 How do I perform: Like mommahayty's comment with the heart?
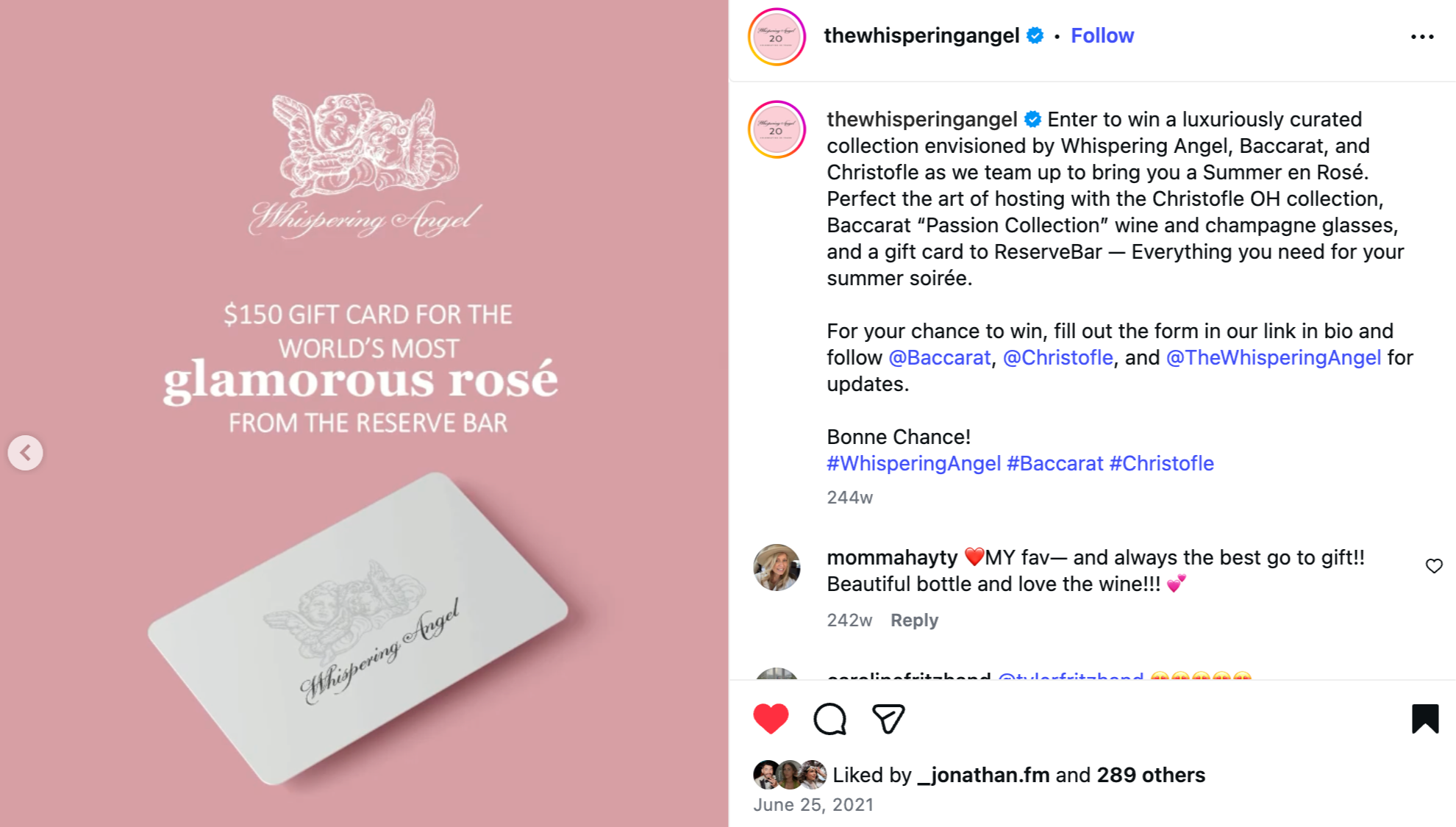point(1434,566)
